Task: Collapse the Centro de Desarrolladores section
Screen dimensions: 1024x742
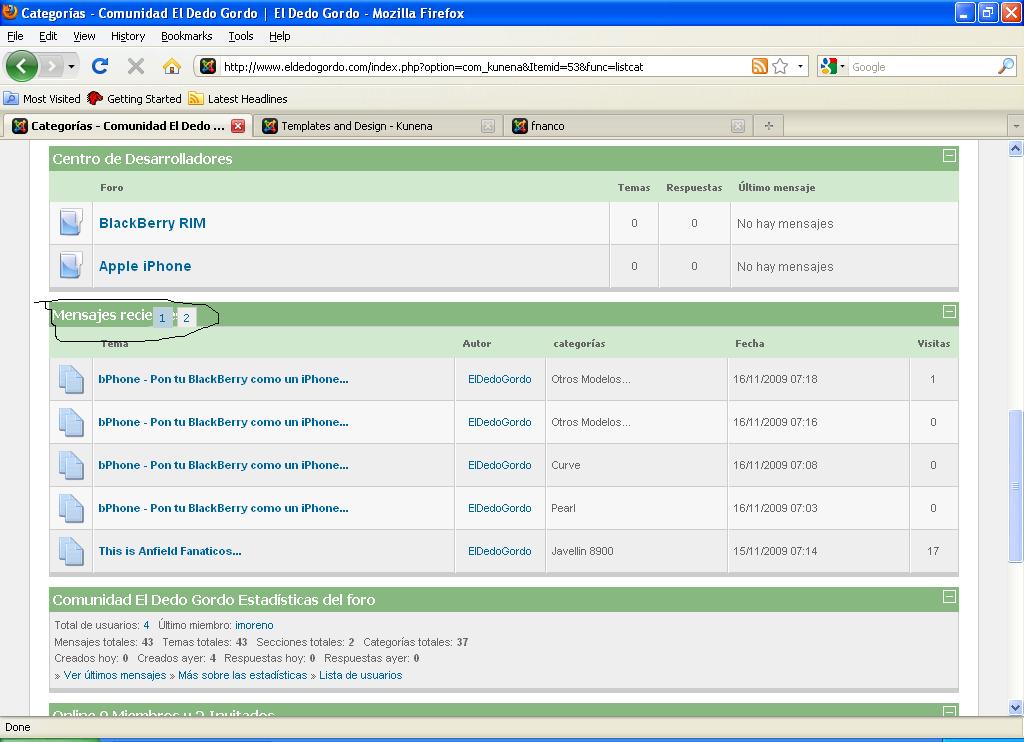Action: 949,156
